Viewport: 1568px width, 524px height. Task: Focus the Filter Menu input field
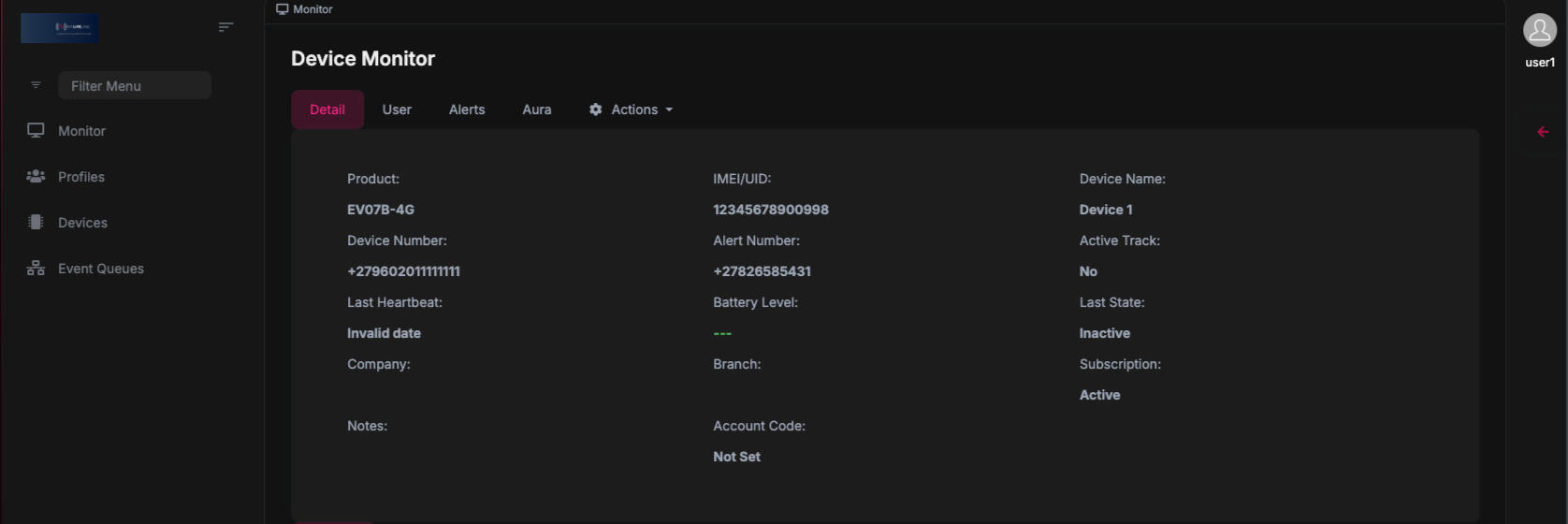point(134,86)
